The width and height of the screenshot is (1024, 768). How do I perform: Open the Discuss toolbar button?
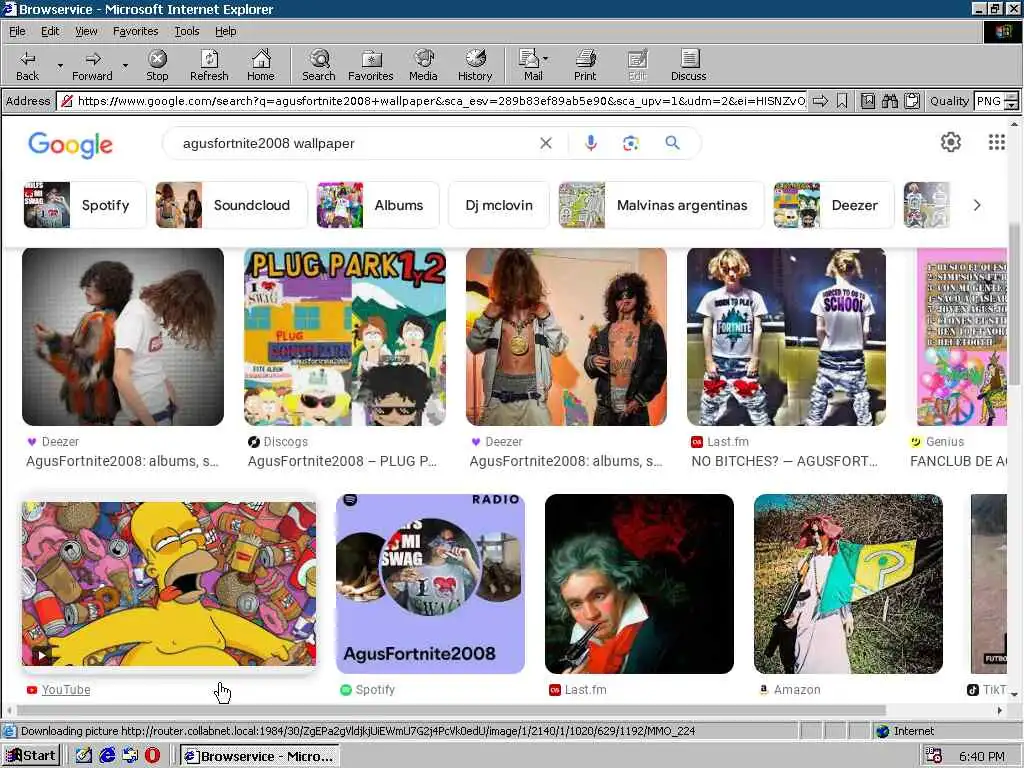(x=688, y=65)
